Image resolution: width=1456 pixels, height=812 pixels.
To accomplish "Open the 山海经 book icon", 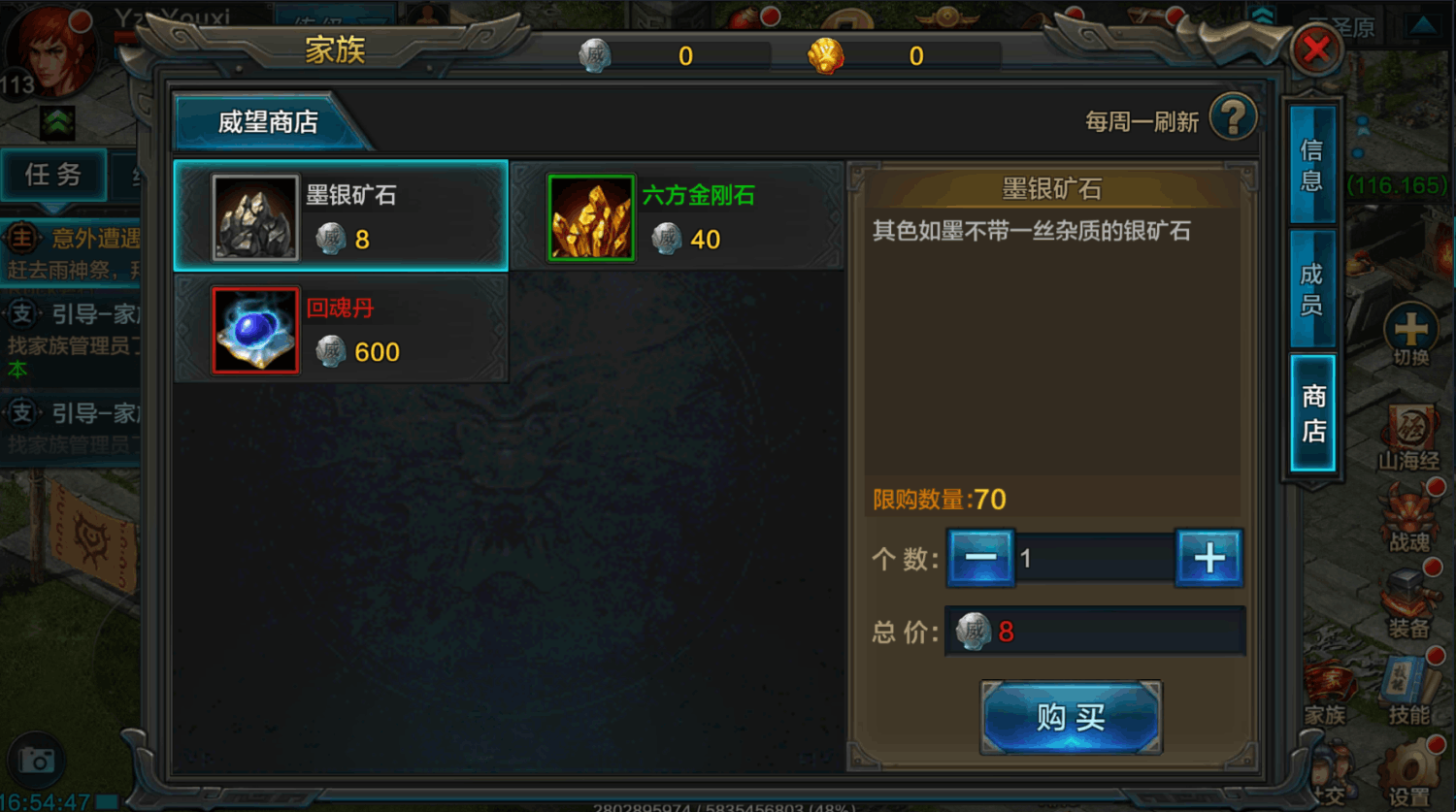I will click(x=1409, y=436).
